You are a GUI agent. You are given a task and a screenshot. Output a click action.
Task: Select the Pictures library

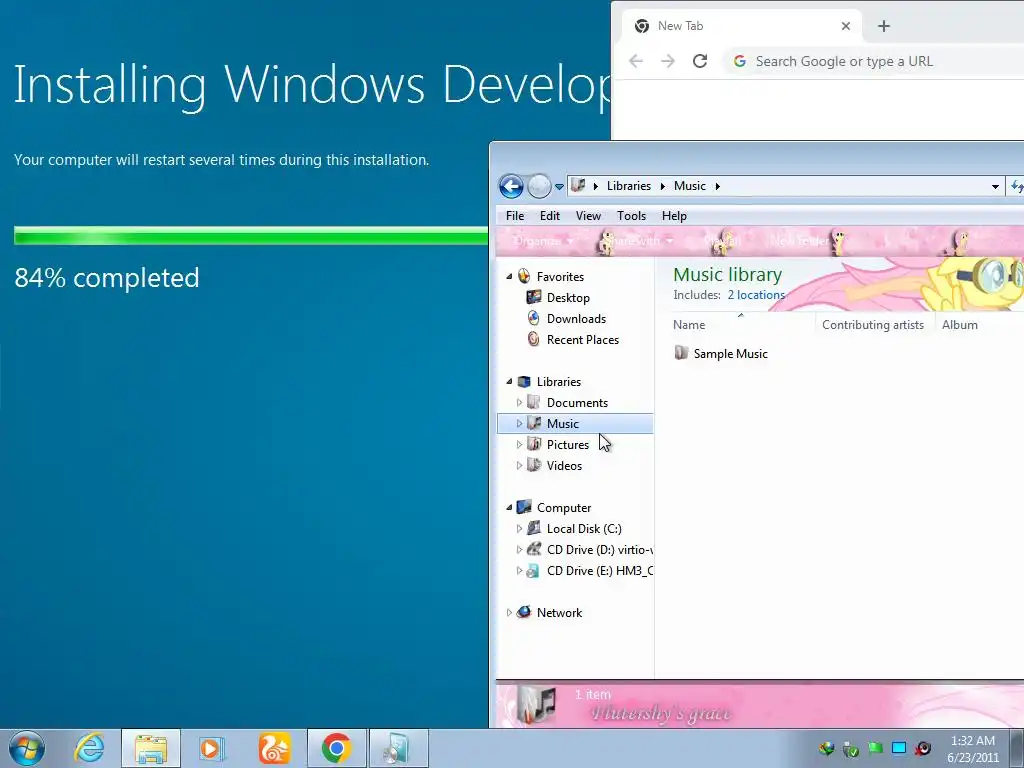[568, 445]
